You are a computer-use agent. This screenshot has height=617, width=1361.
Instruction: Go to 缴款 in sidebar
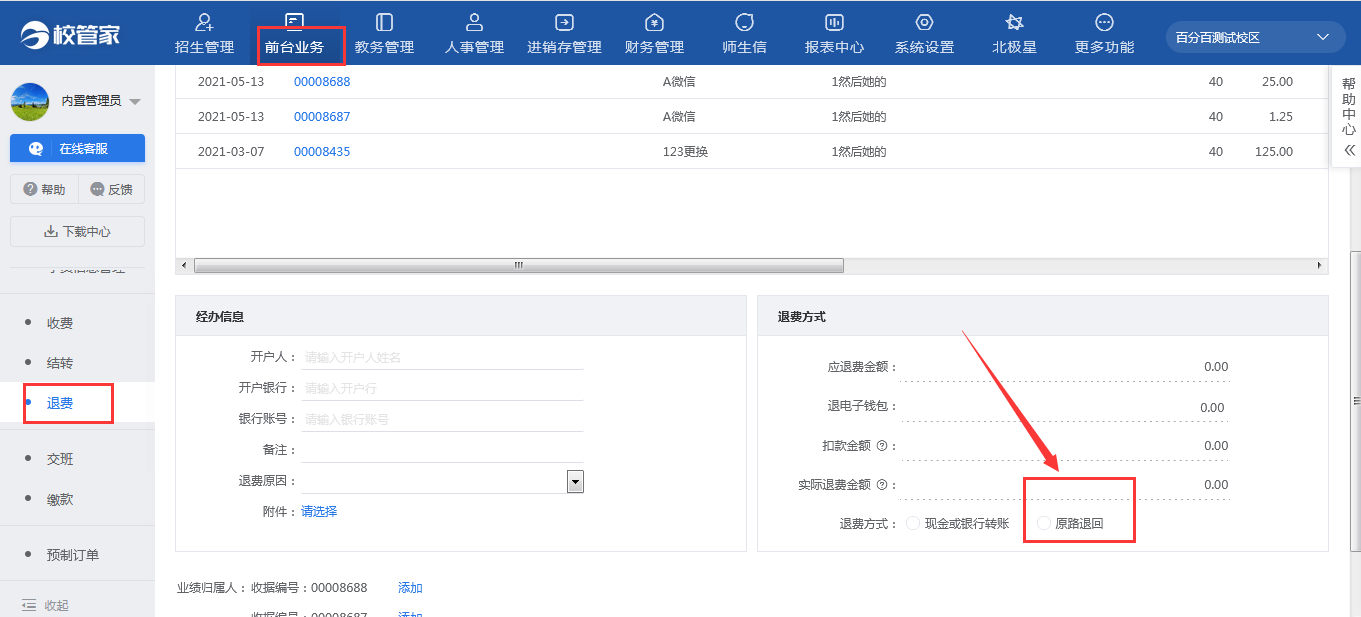click(x=60, y=499)
